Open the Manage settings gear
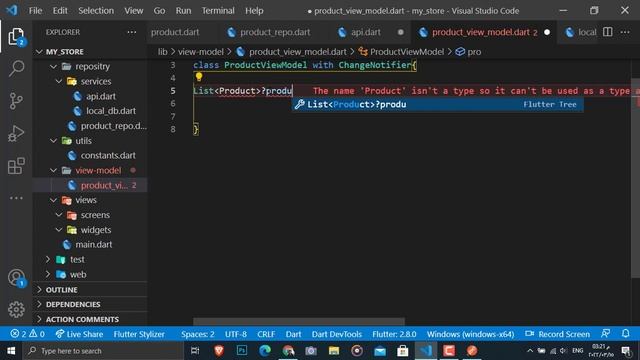 (16, 309)
